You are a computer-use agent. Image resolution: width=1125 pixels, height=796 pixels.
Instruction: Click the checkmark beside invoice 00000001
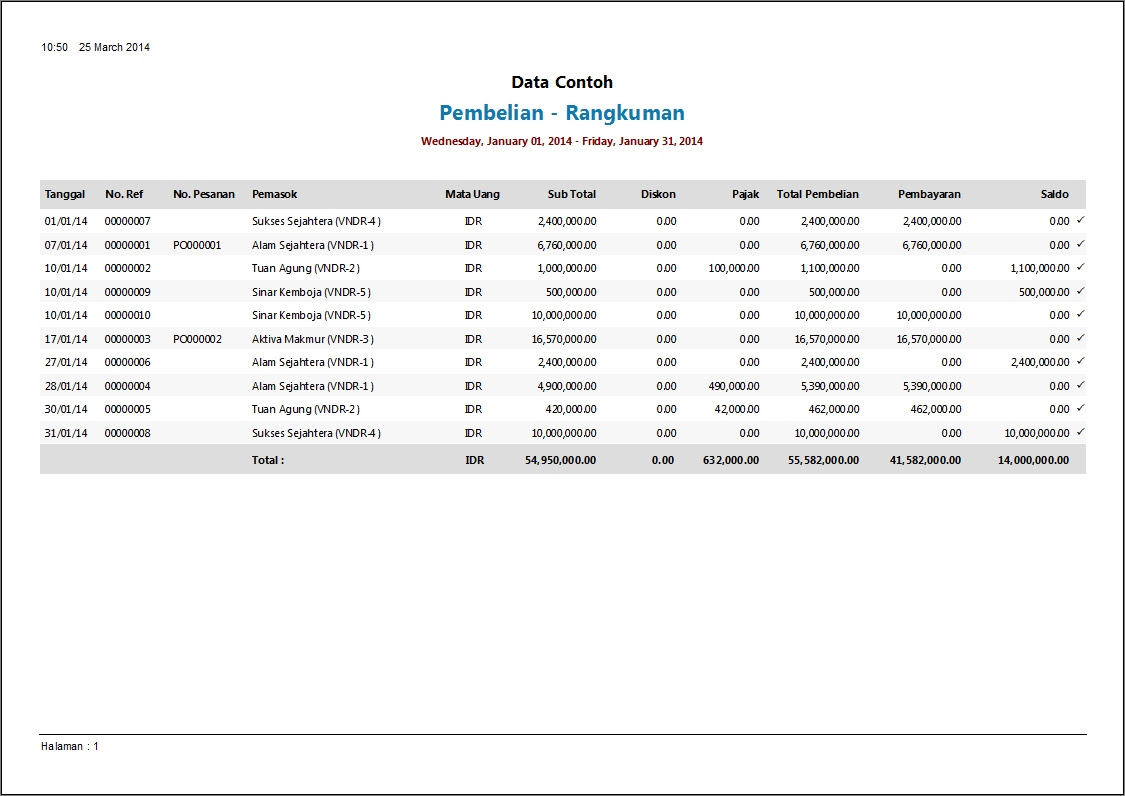click(1078, 244)
